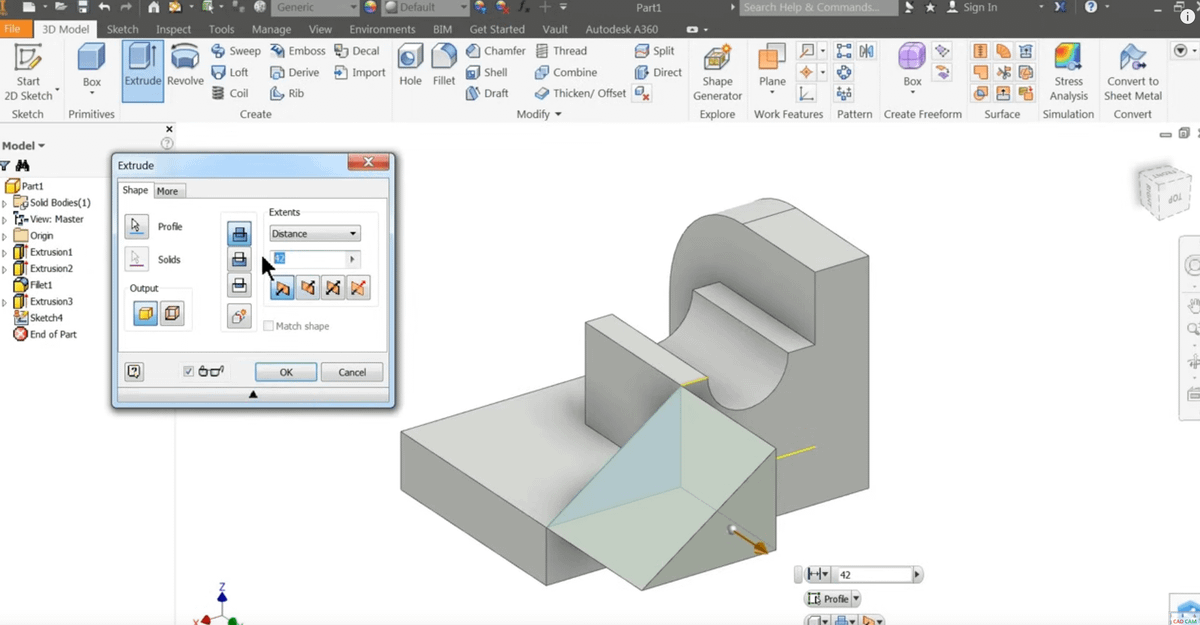Viewport: 1200px width, 625px height.
Task: Use the Combine tool
Action: [x=566, y=72]
